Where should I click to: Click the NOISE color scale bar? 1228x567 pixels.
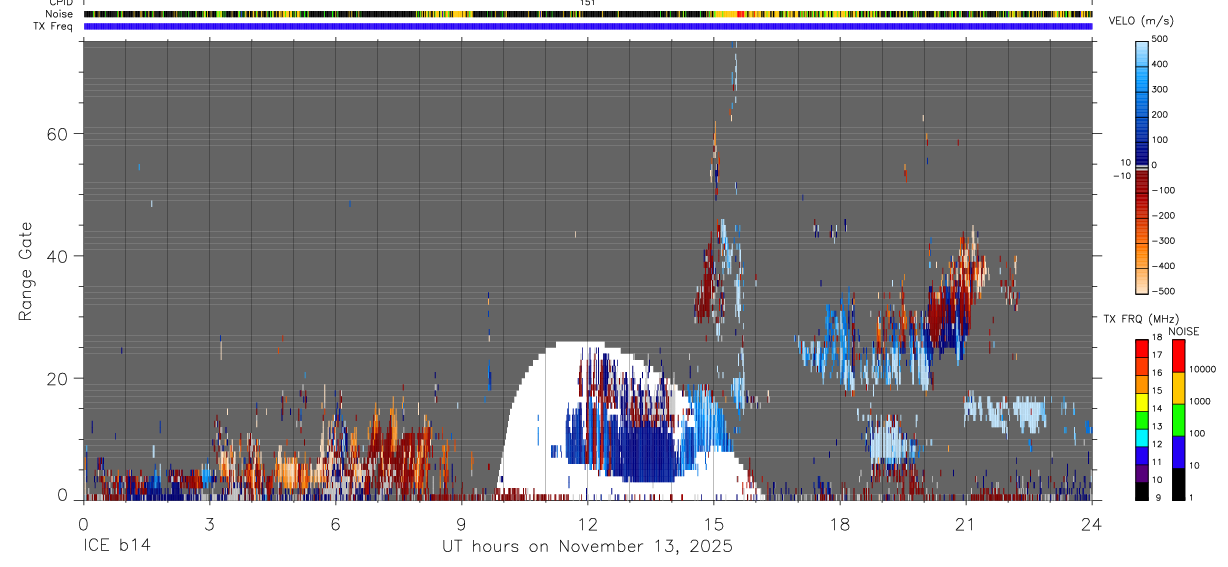[x=1179, y=420]
